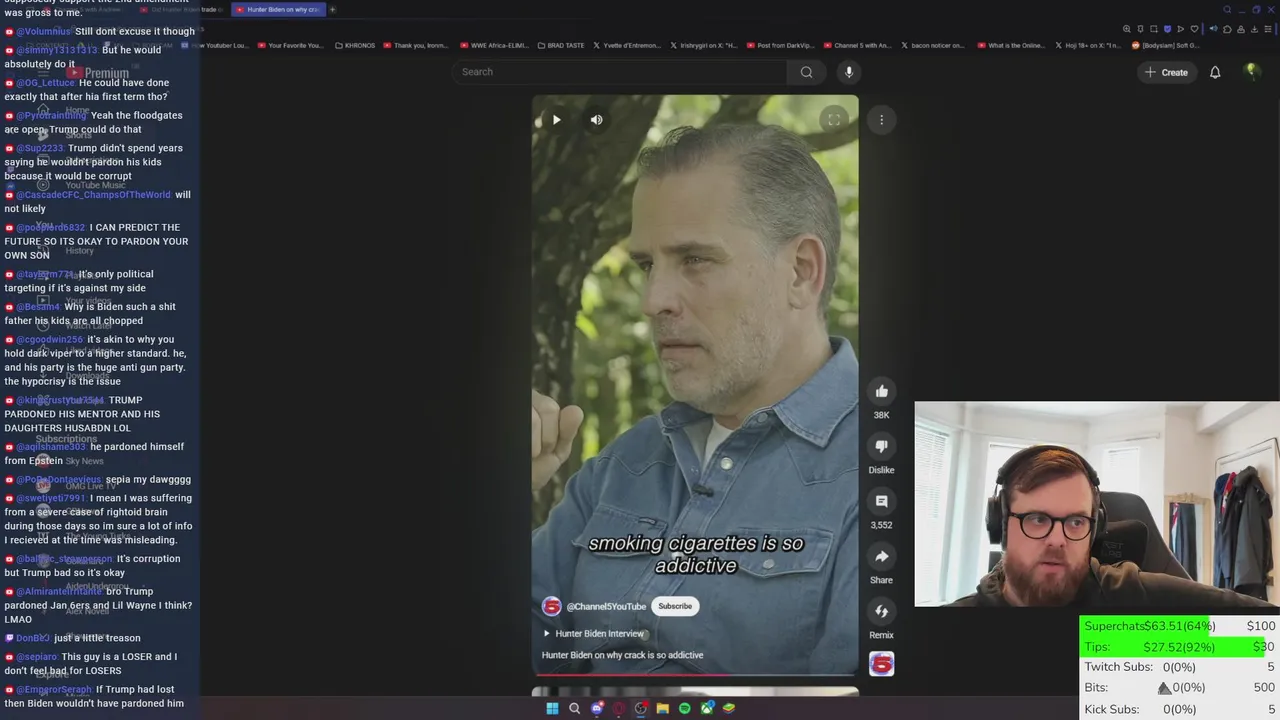Click the Tips $27.52 goal bar
The width and height of the screenshot is (1280, 720).
[1179, 647]
